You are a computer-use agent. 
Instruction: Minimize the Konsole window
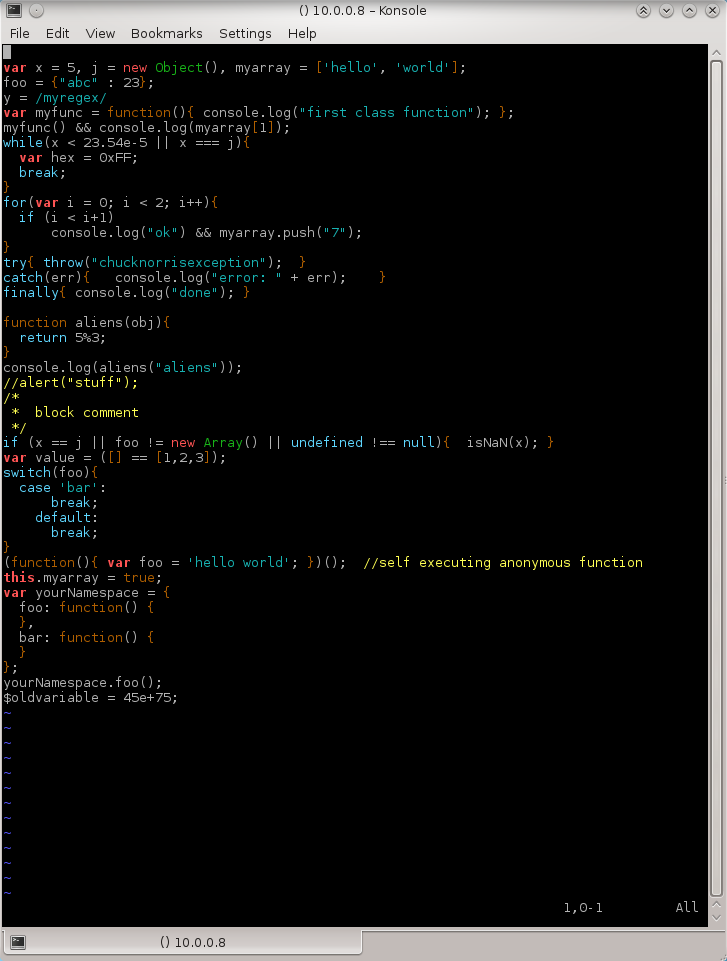[x=666, y=10]
